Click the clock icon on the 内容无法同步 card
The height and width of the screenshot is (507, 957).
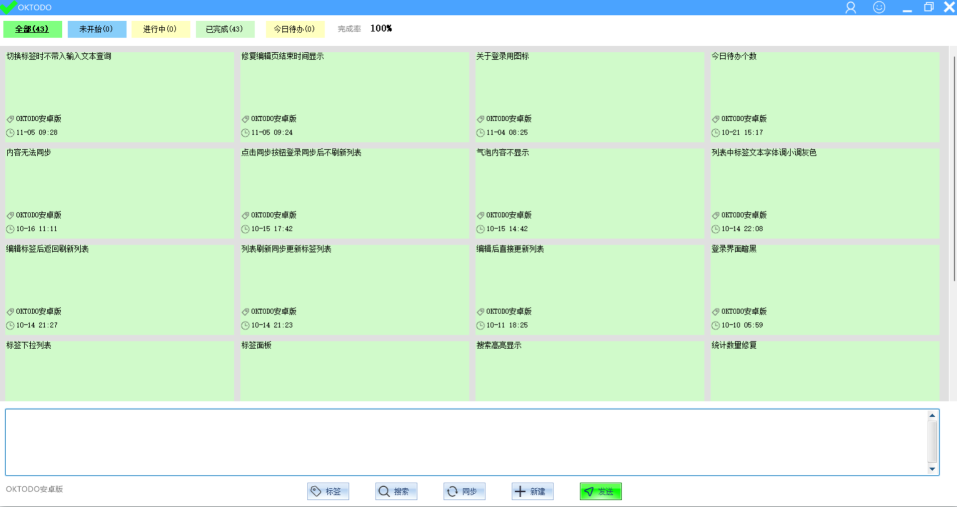(10, 229)
